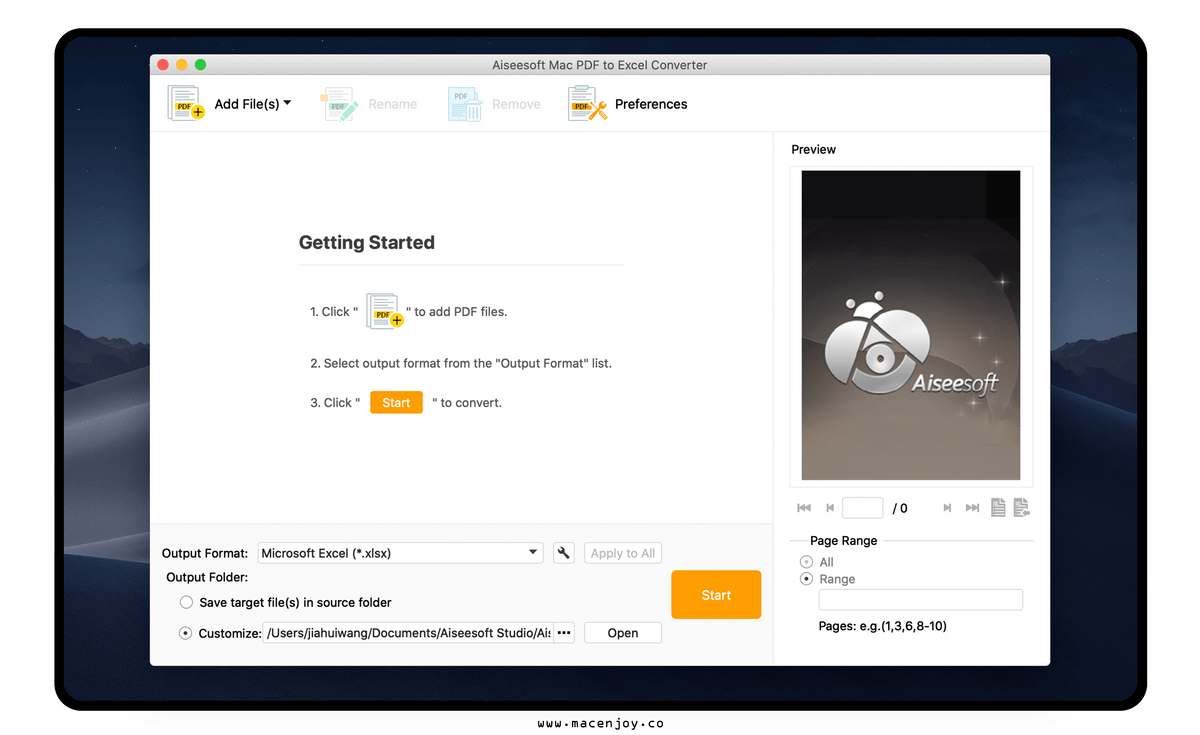Click the PDF add icon in step 1
Image resolution: width=1200 pixels, height=735 pixels.
coord(385,311)
